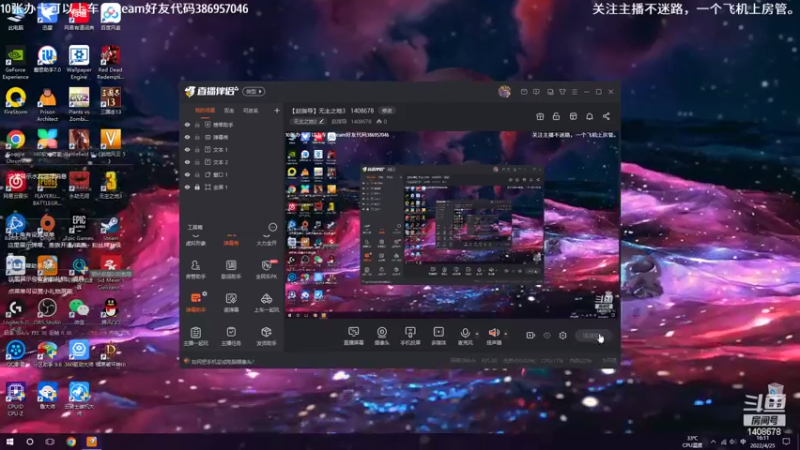Open the 读弹幕 read-danmaku tool
The width and height of the screenshot is (800, 450).
click(231, 302)
